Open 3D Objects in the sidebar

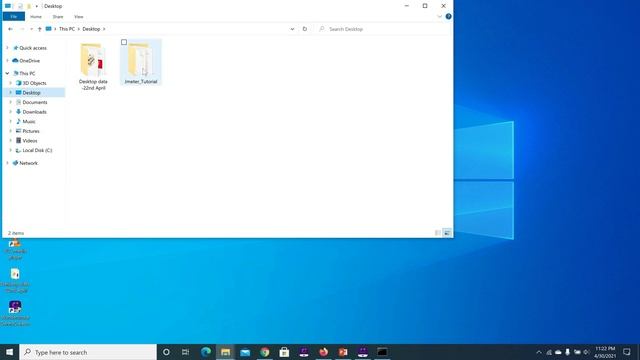pyautogui.click(x=34, y=83)
